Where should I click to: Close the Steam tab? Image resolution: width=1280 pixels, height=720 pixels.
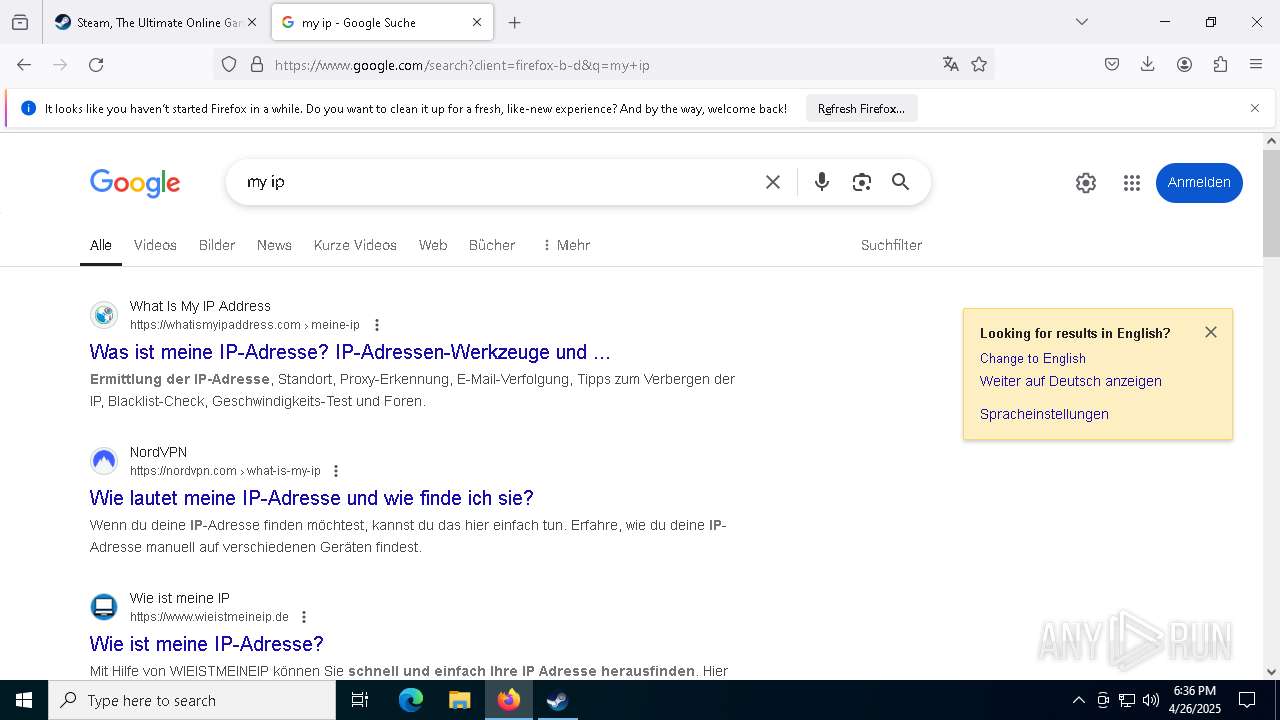[x=251, y=22]
